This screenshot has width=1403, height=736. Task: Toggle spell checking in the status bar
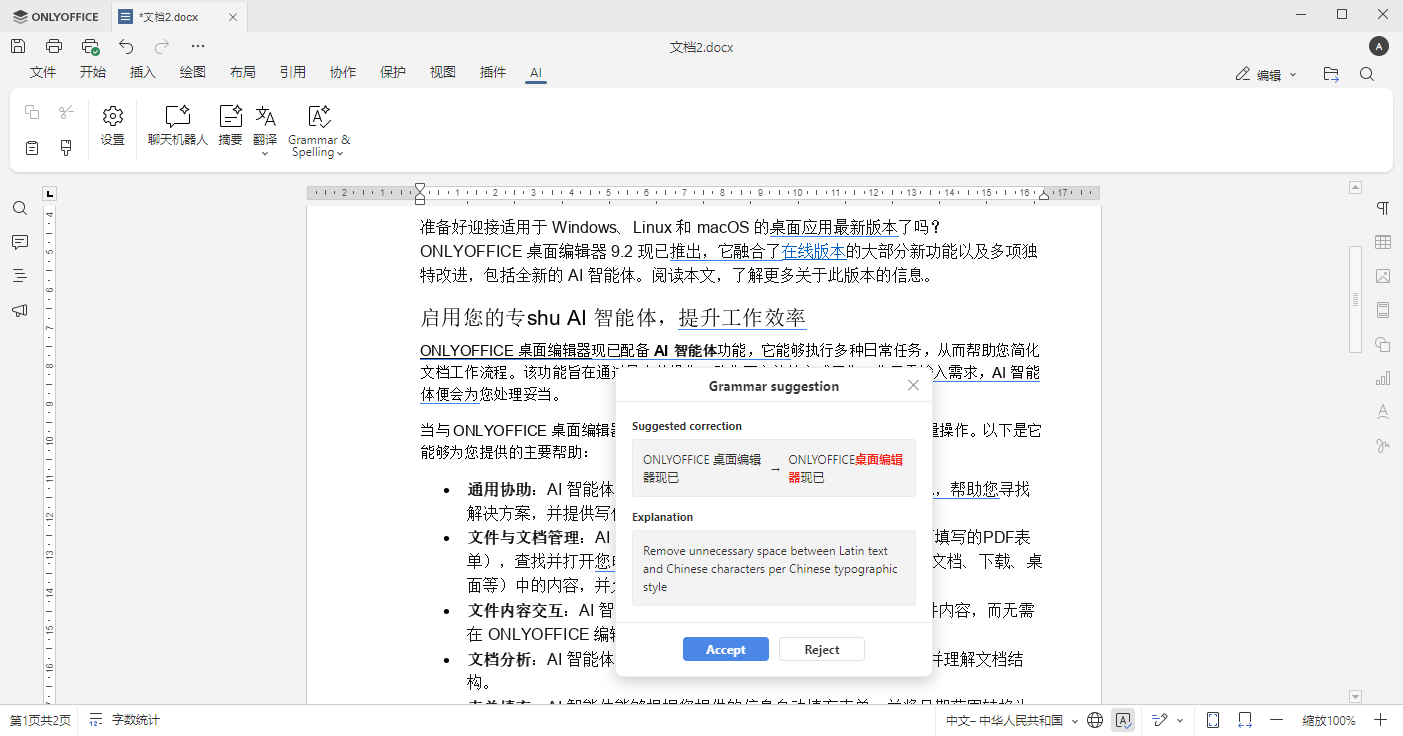tap(1124, 719)
